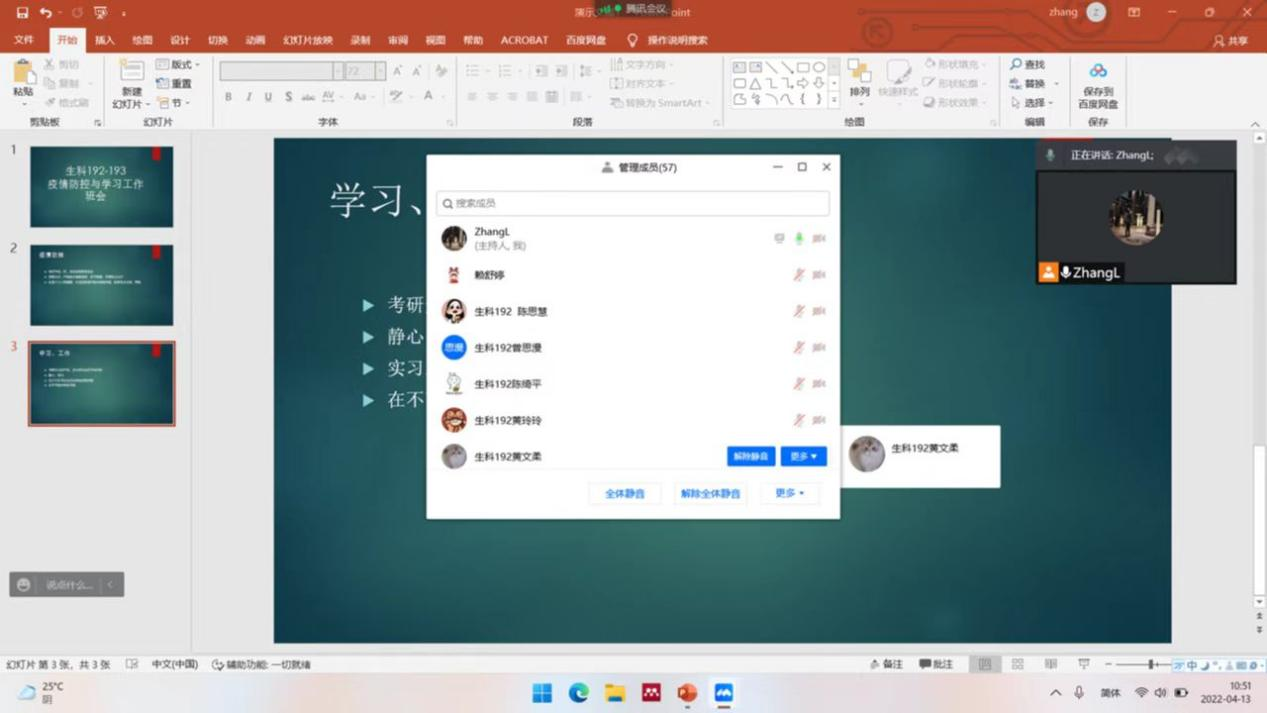
Task: Switch to slide sorter view icon
Action: point(1017,664)
